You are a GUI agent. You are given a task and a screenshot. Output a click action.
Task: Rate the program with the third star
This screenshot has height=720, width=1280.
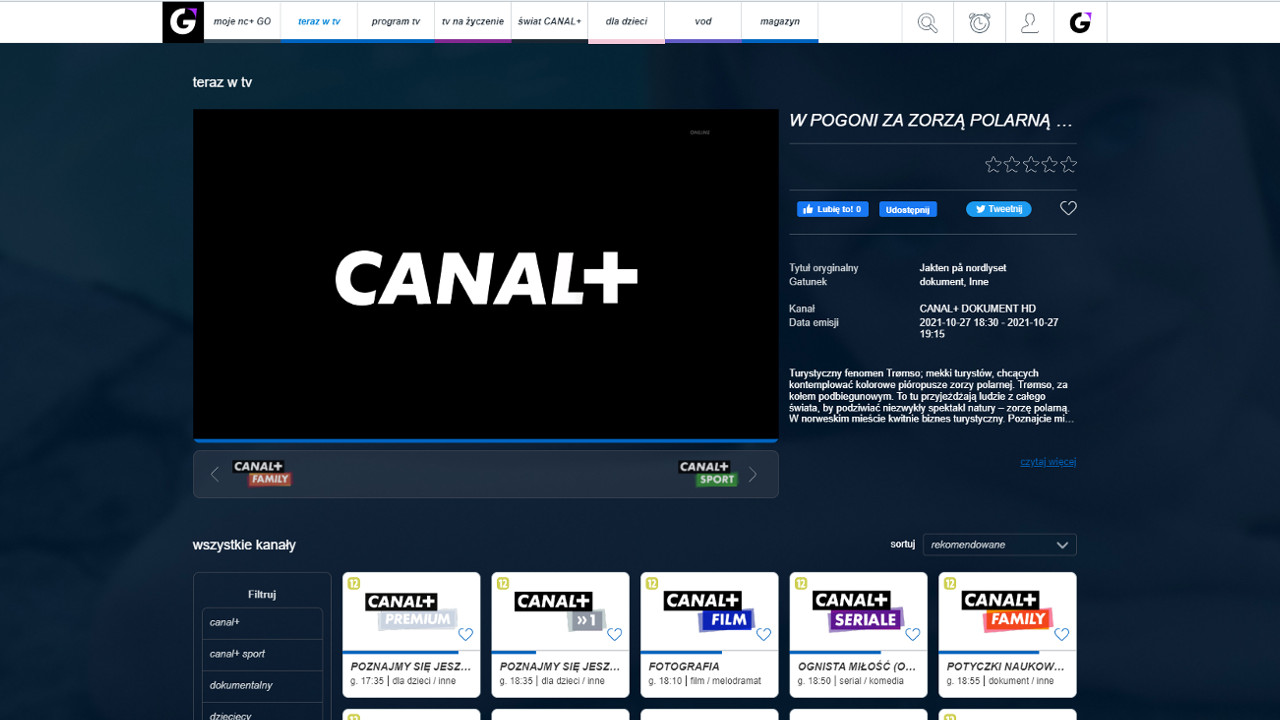tap(1031, 164)
